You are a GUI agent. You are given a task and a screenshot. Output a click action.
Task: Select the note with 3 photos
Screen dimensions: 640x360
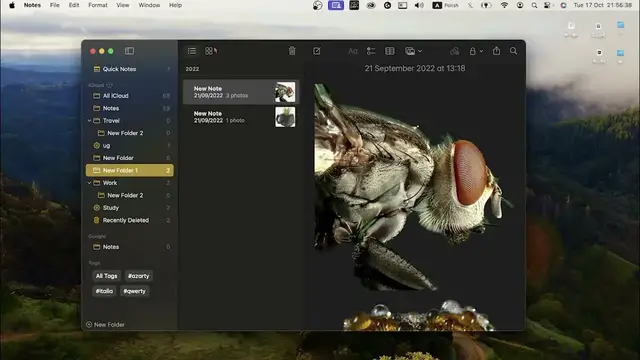pyautogui.click(x=241, y=92)
